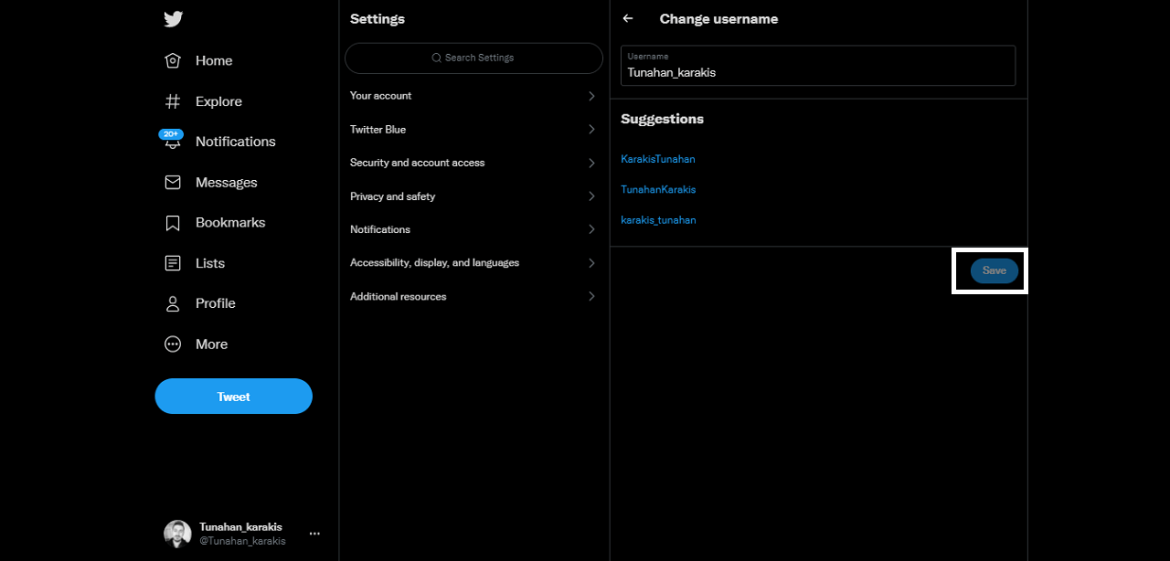Open account options three-dot menu

point(314,534)
